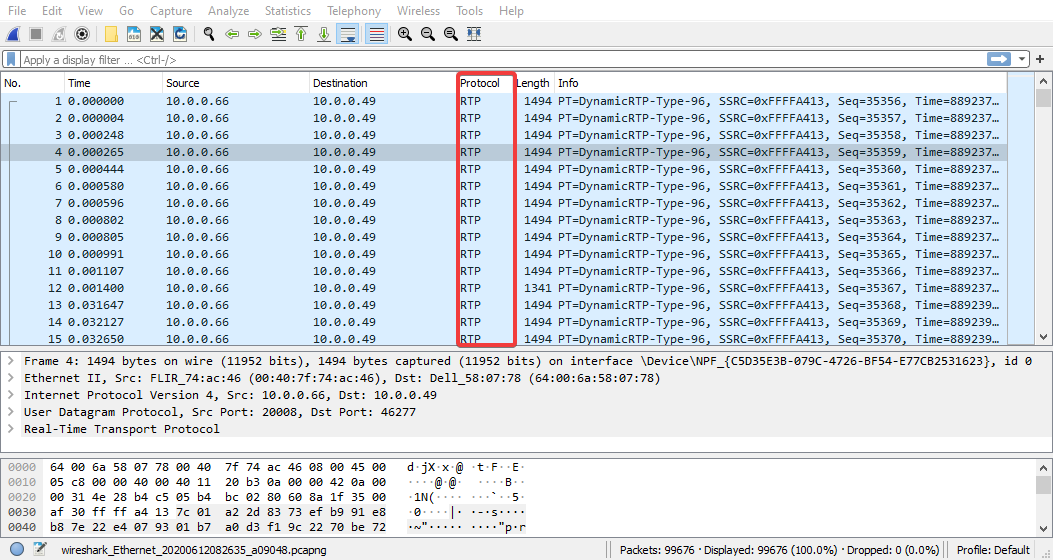Start capturing packets with shark fin icon
Image resolution: width=1053 pixels, height=560 pixels.
(x=13, y=34)
